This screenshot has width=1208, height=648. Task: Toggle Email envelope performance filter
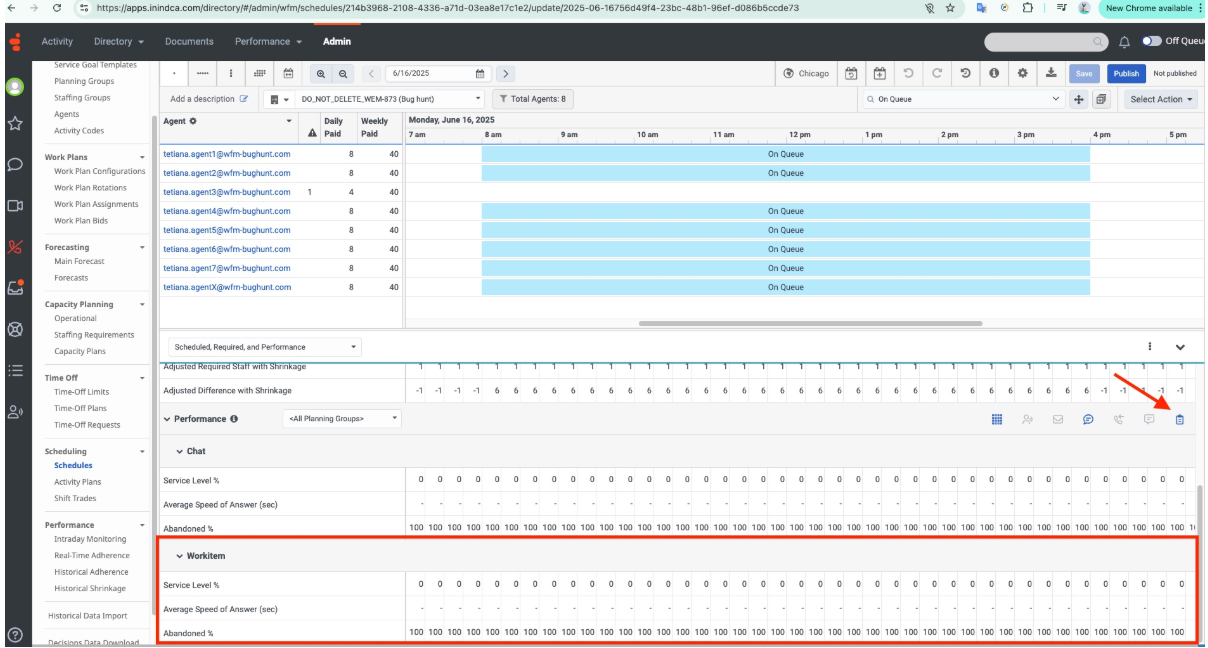(1057, 419)
